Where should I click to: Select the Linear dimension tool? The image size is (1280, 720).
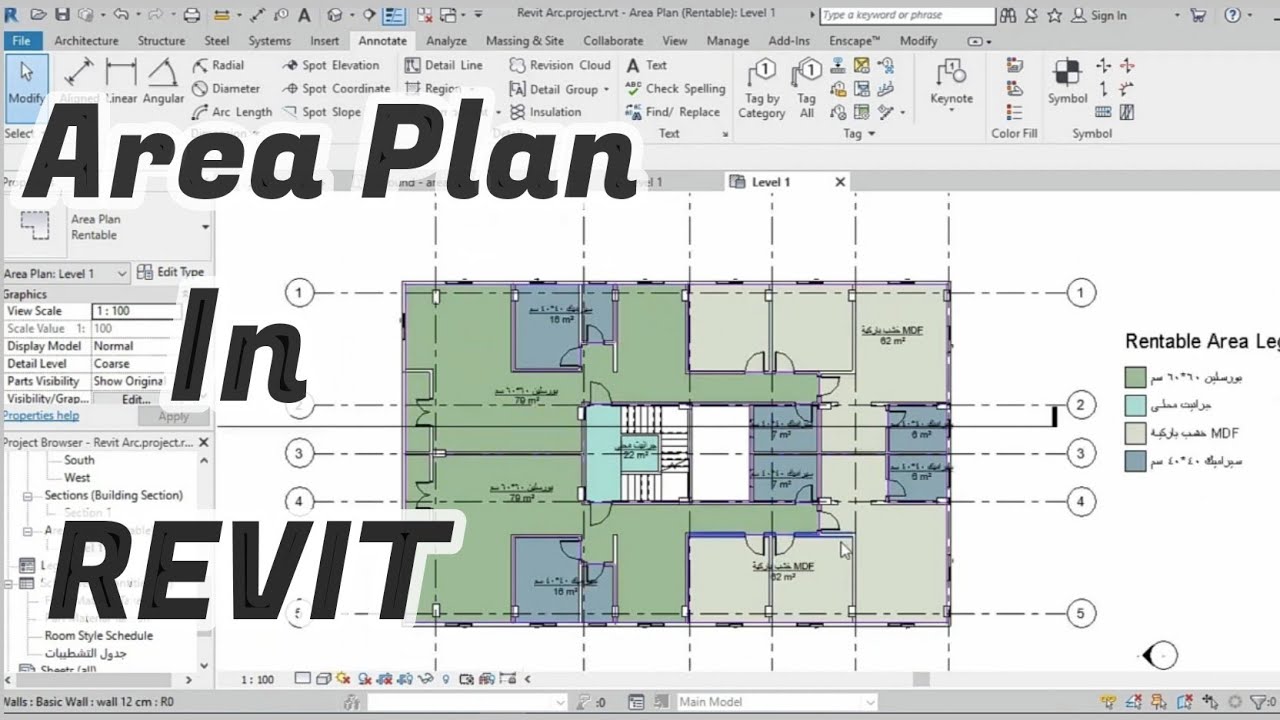tap(121, 82)
